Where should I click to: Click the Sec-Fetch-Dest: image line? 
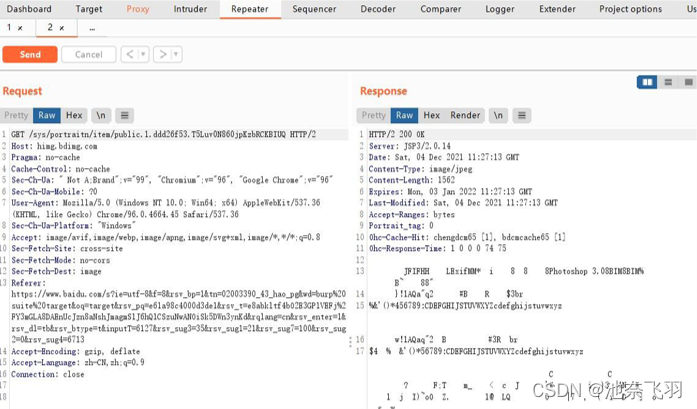click(56, 271)
